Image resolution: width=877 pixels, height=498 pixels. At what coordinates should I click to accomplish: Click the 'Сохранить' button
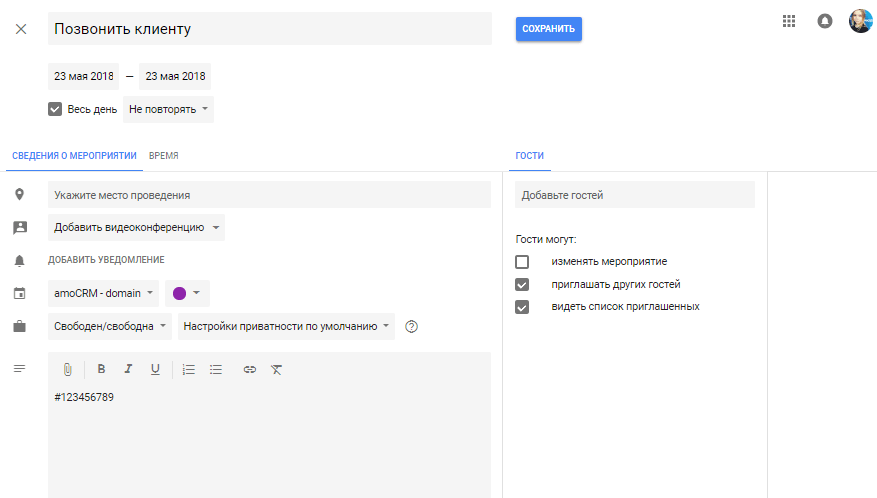548,29
